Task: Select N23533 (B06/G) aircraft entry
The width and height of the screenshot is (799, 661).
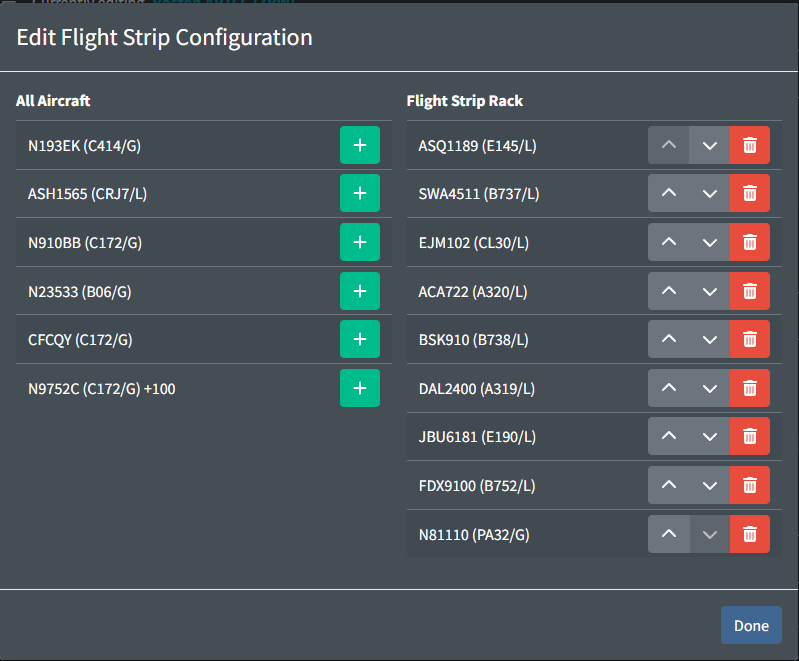Action: 80,292
